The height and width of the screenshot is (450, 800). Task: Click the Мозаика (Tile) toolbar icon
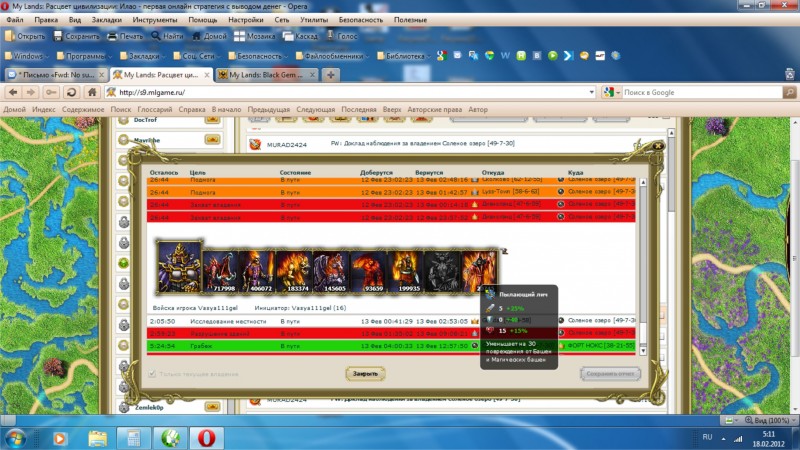point(239,36)
